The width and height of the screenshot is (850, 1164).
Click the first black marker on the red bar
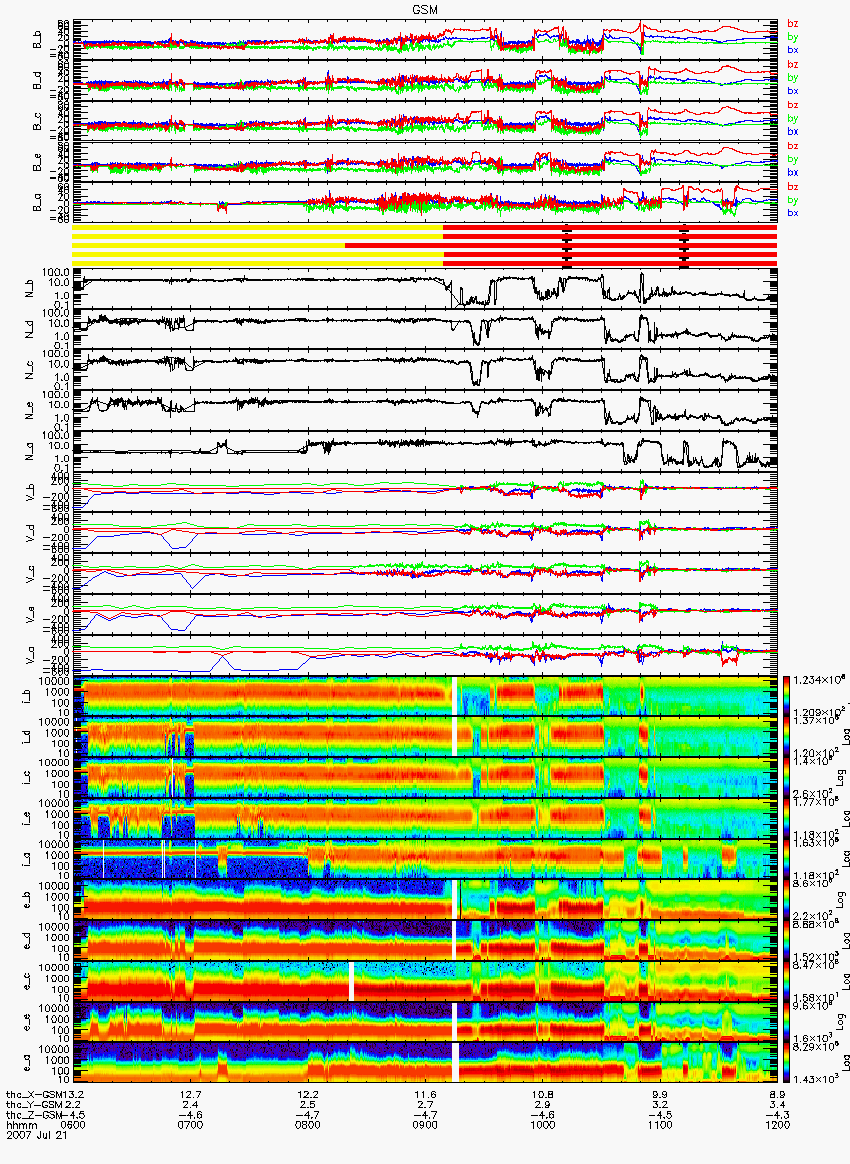click(567, 246)
